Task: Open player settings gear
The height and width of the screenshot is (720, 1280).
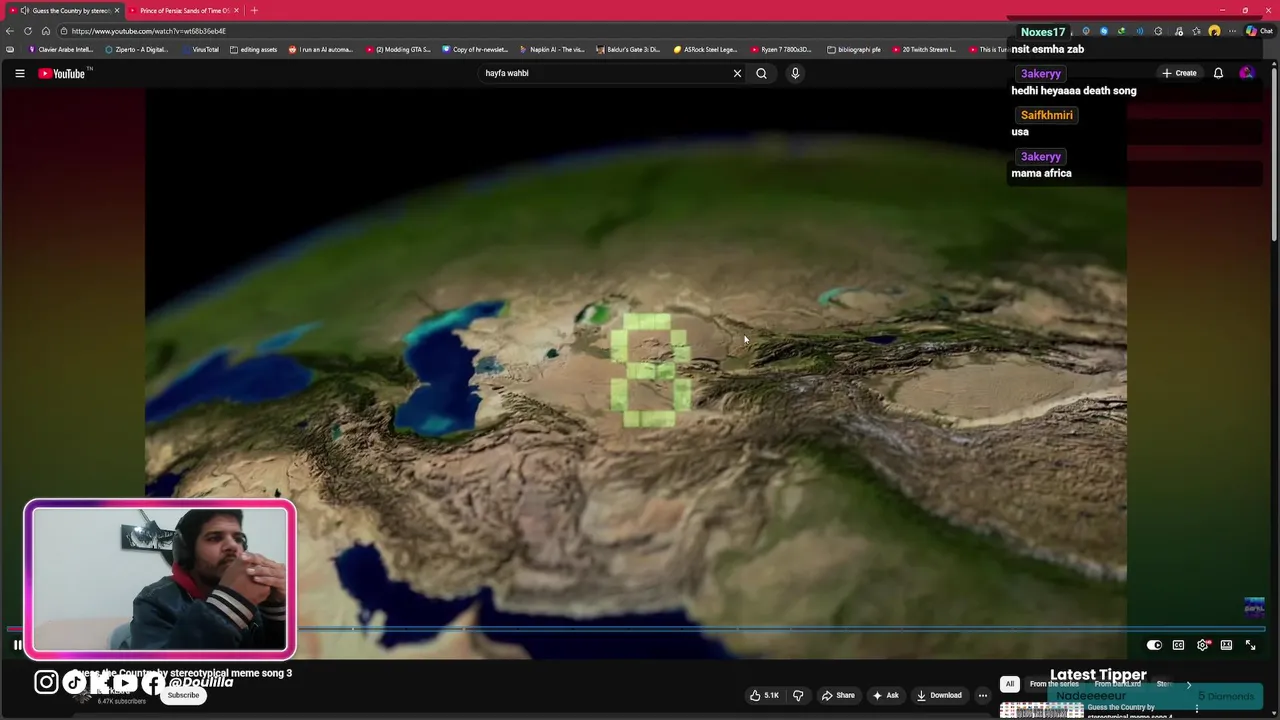Action: tap(1203, 645)
